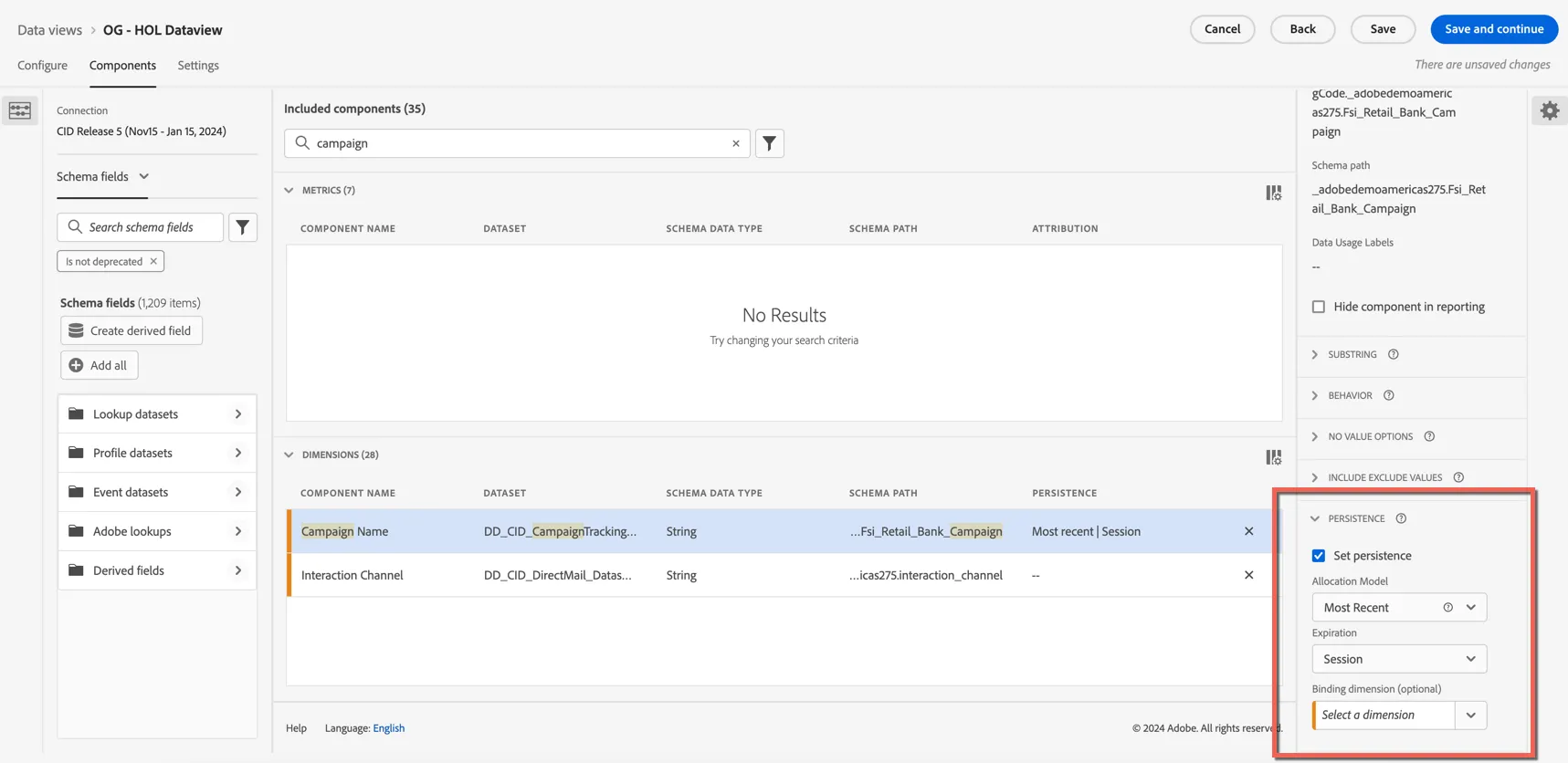
Task: Show help for Substring section
Action: [1393, 354]
